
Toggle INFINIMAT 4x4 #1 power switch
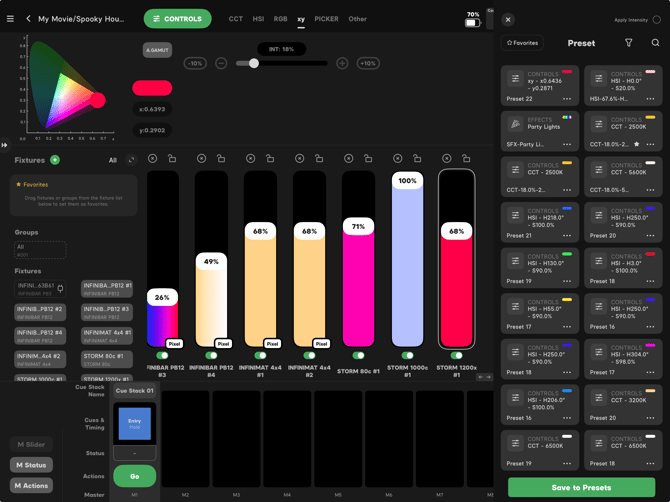pos(260,355)
